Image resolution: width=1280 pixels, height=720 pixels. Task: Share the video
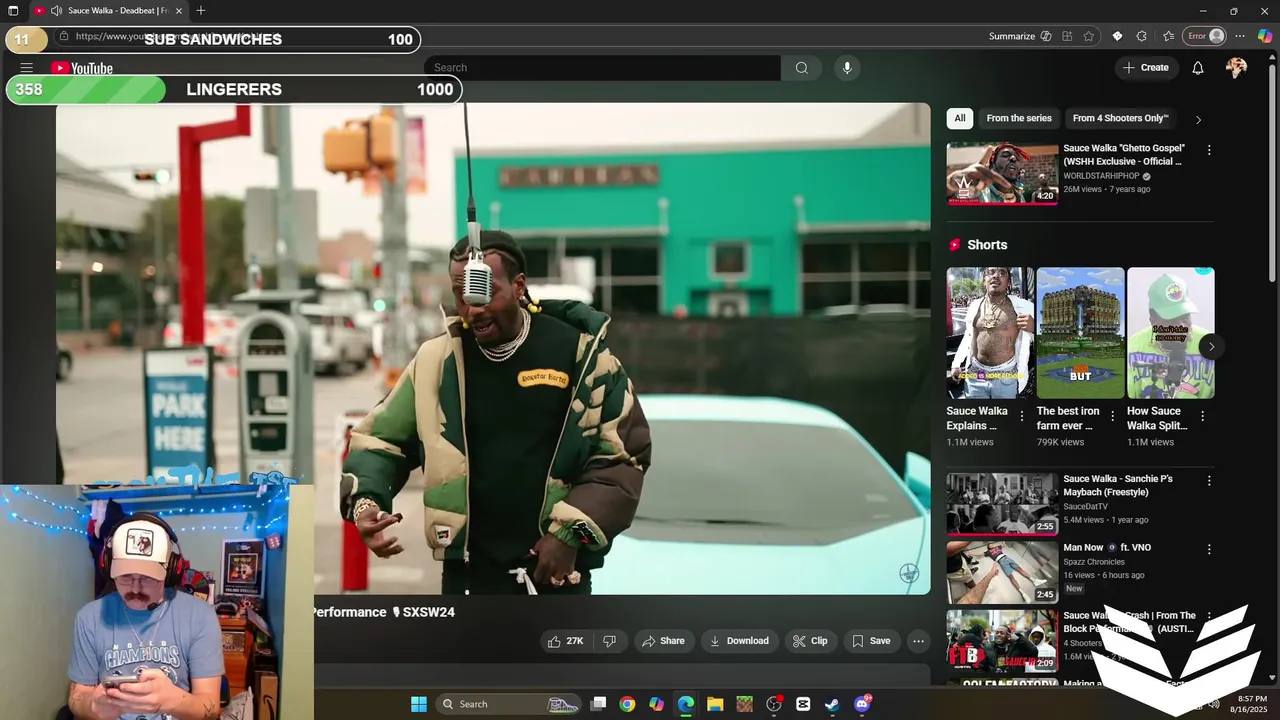[x=663, y=641]
